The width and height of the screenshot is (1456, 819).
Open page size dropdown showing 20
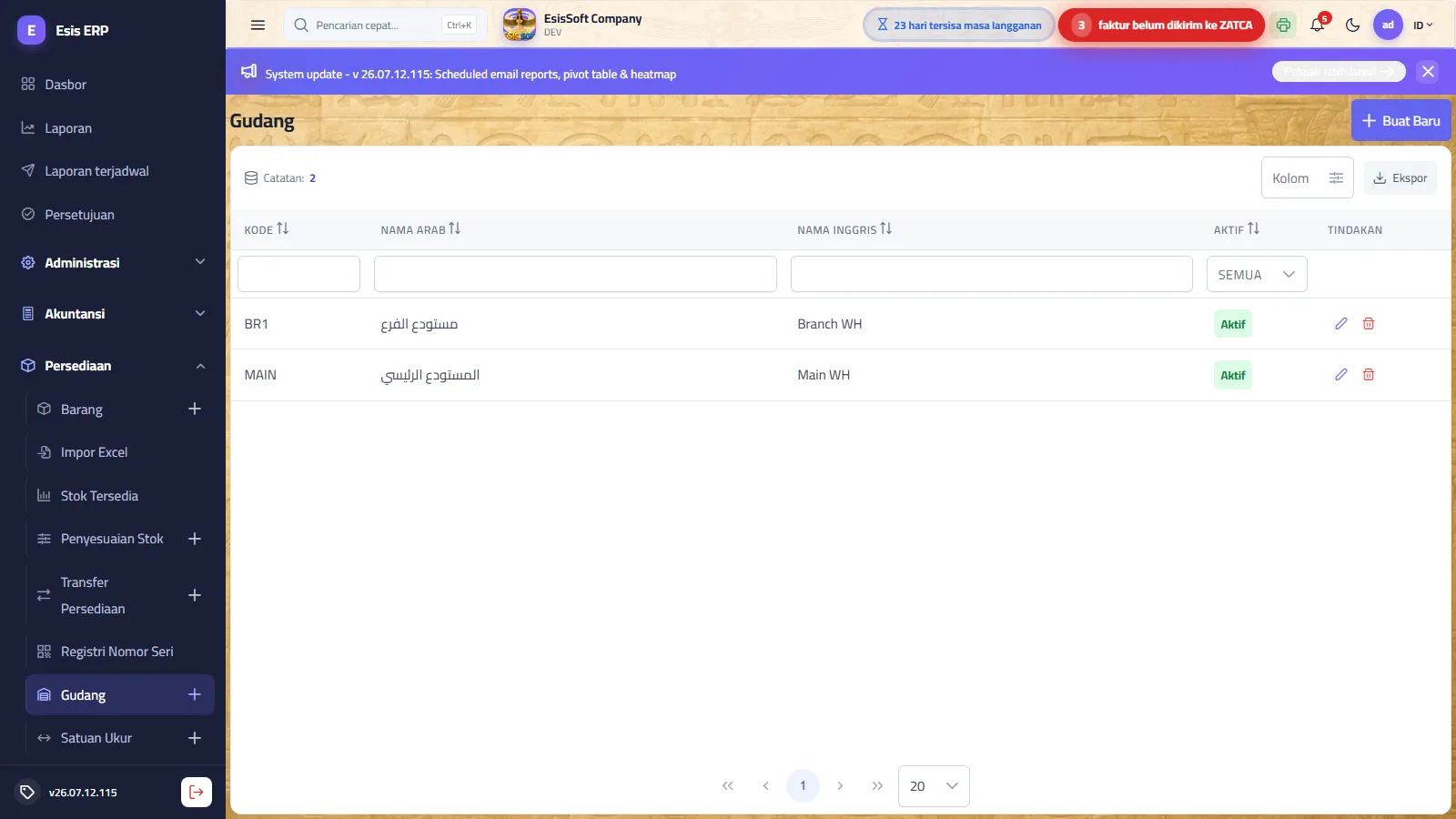point(934,786)
